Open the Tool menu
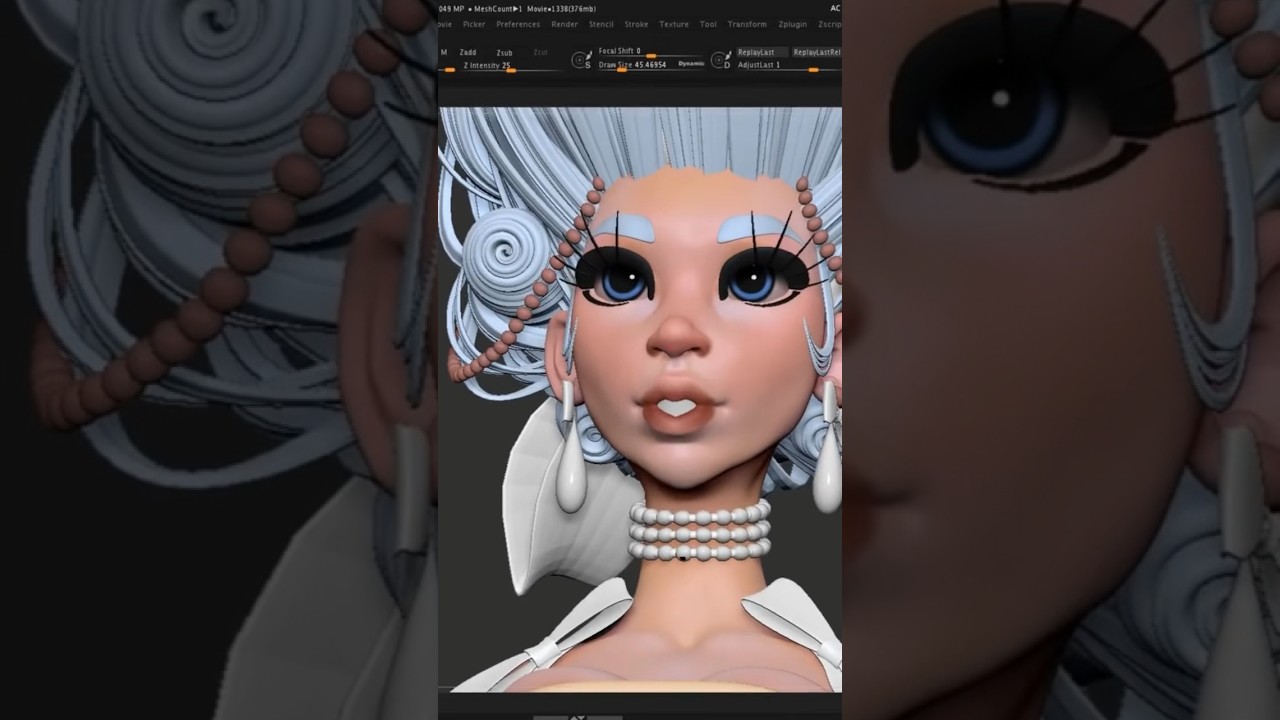The width and height of the screenshot is (1280, 720). 708,24
